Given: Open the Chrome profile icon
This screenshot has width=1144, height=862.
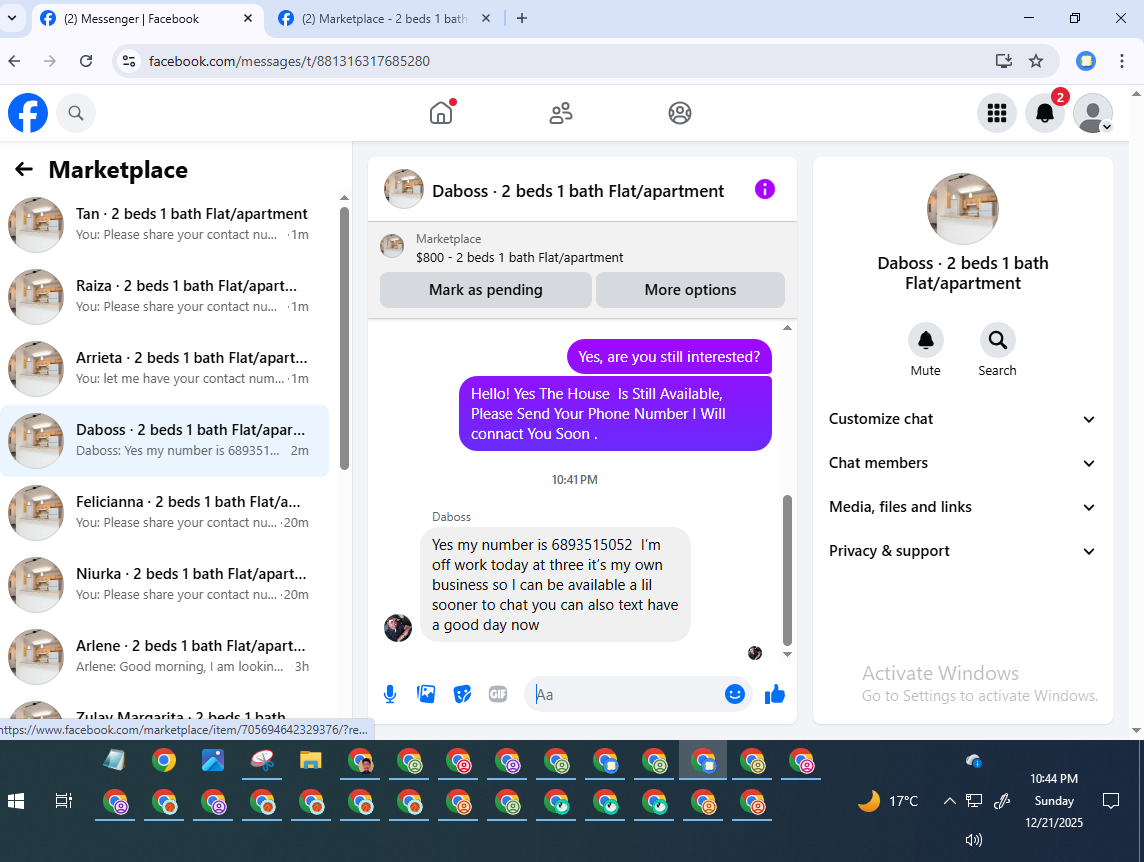Looking at the screenshot, I should tap(1086, 61).
